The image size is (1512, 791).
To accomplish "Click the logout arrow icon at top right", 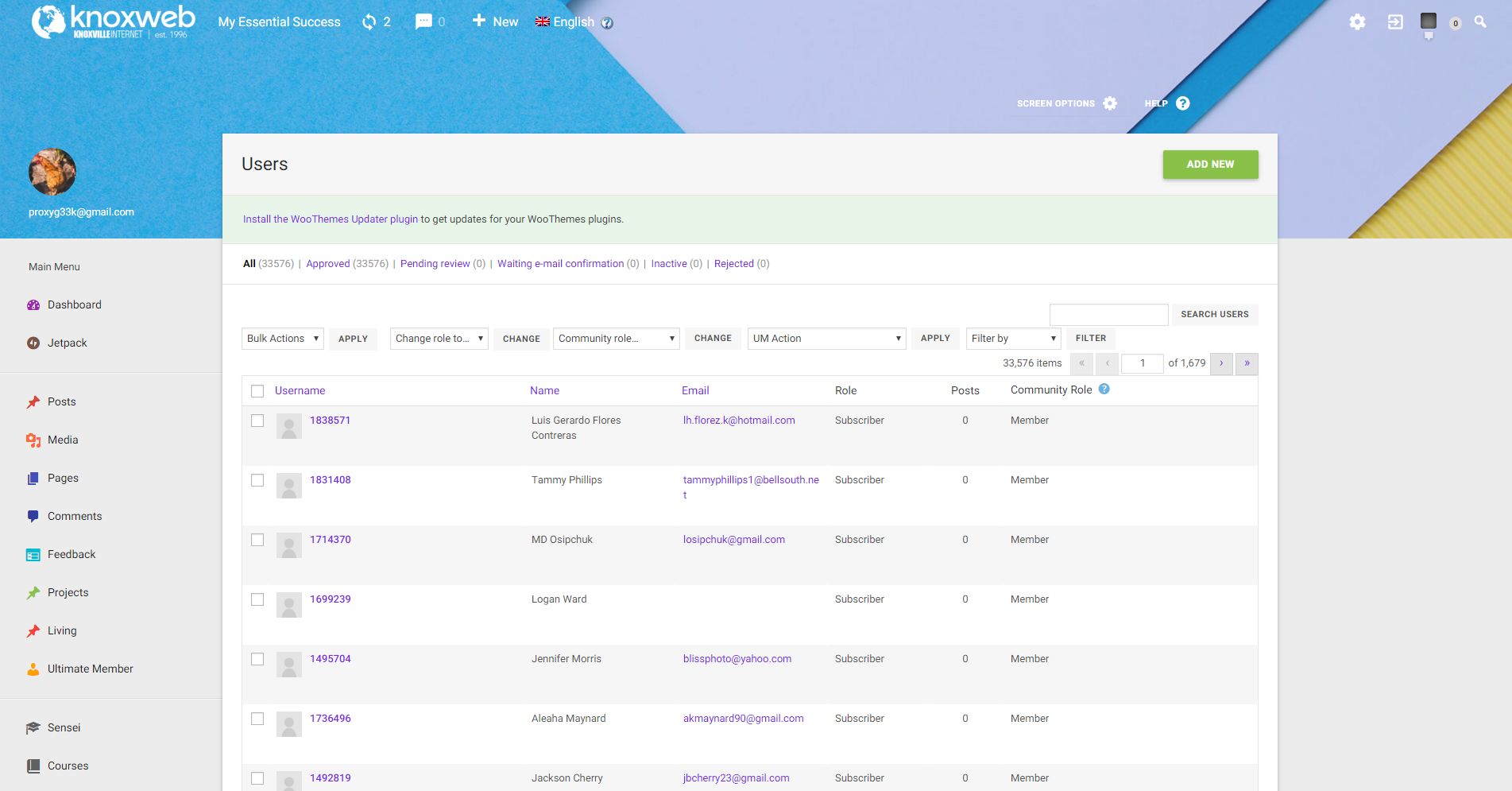I will point(1395,22).
